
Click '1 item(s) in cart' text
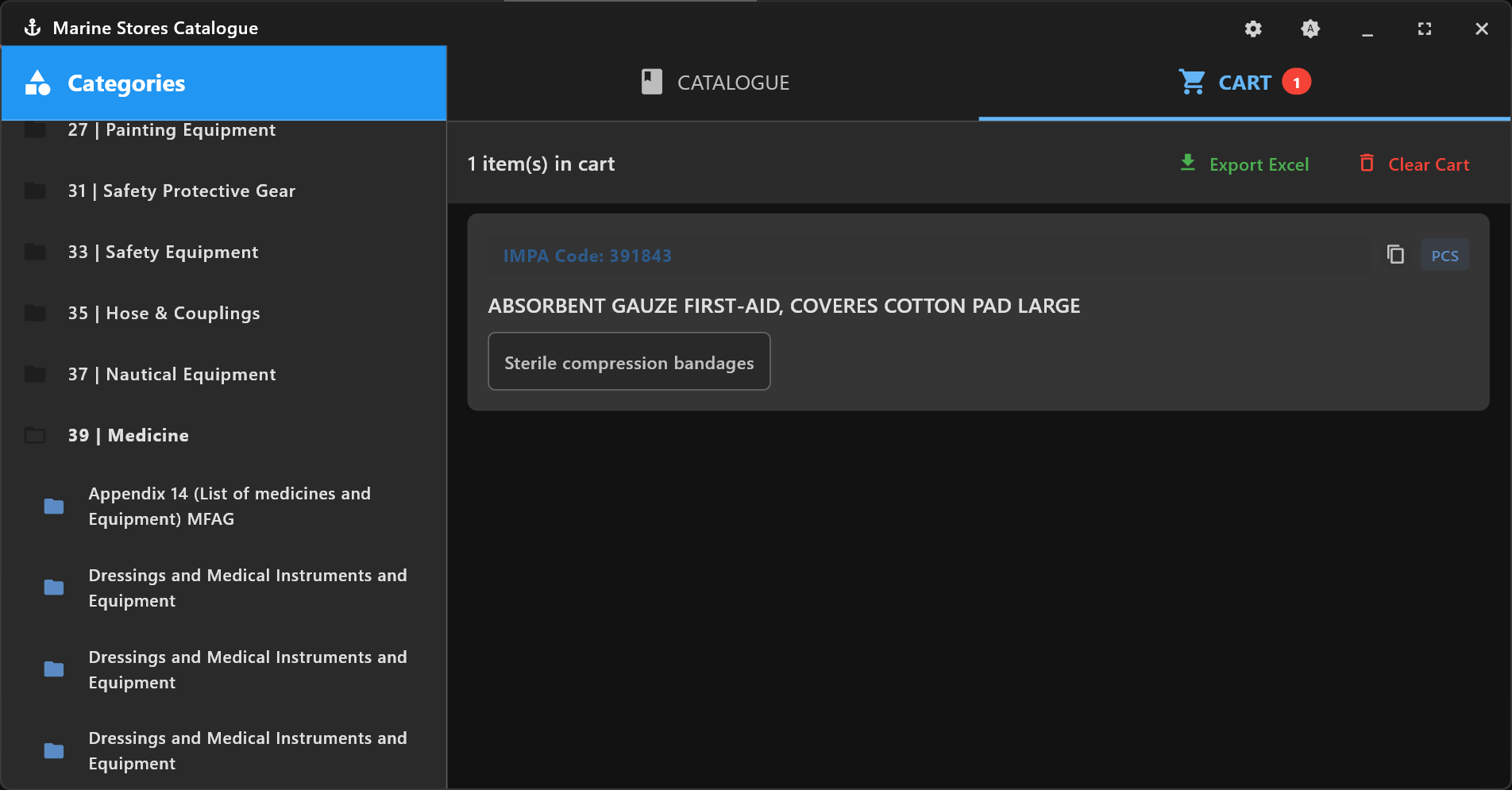541,164
